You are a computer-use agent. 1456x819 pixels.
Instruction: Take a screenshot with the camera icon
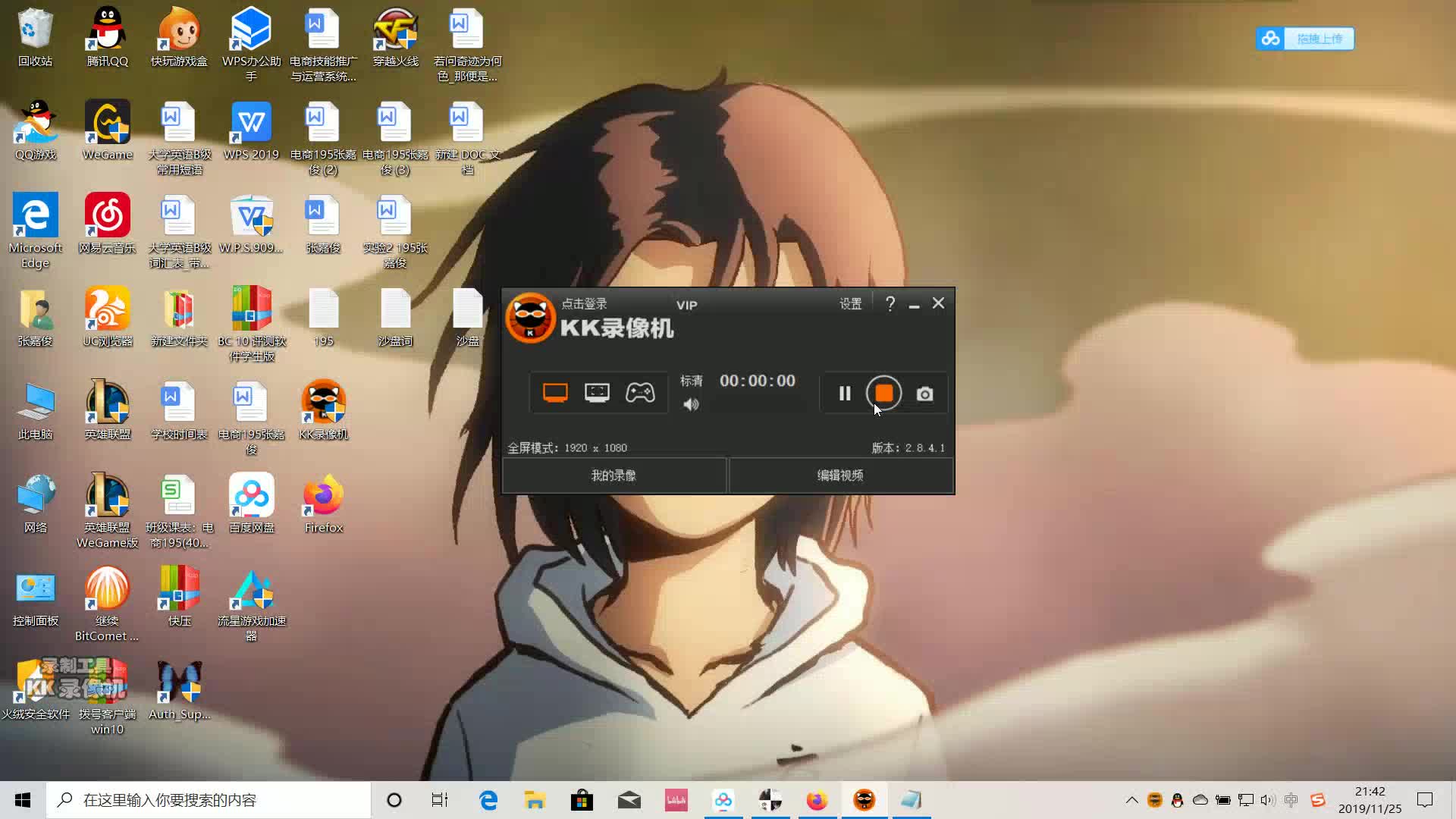(924, 394)
